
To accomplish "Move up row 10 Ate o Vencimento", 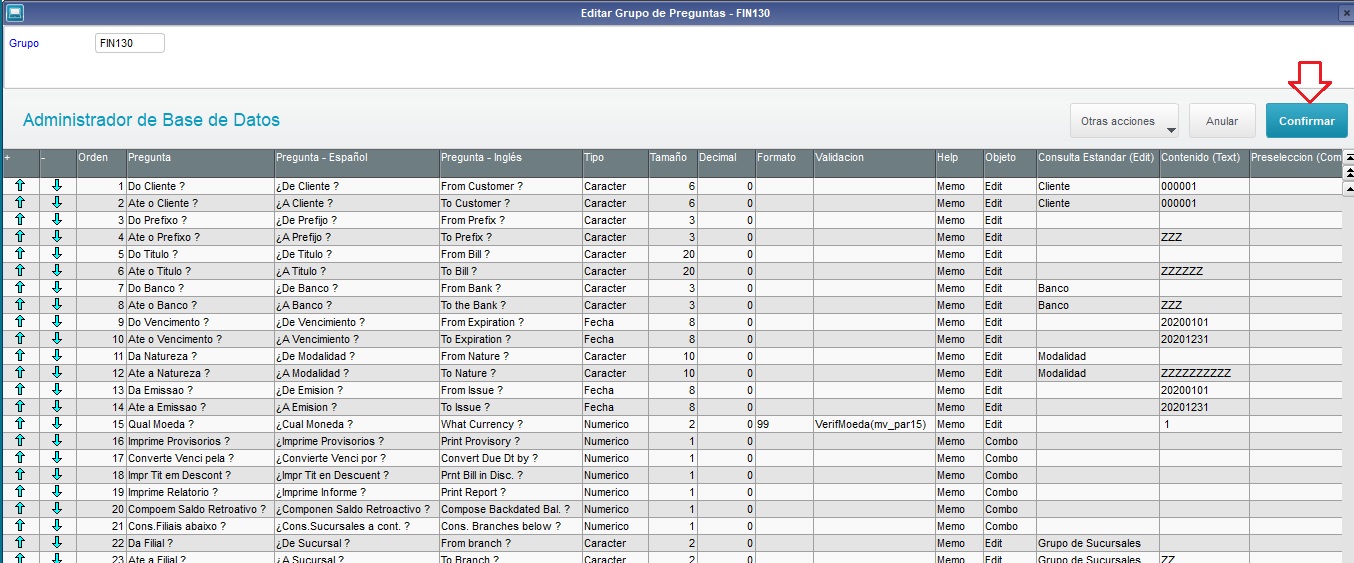I will pos(19,339).
